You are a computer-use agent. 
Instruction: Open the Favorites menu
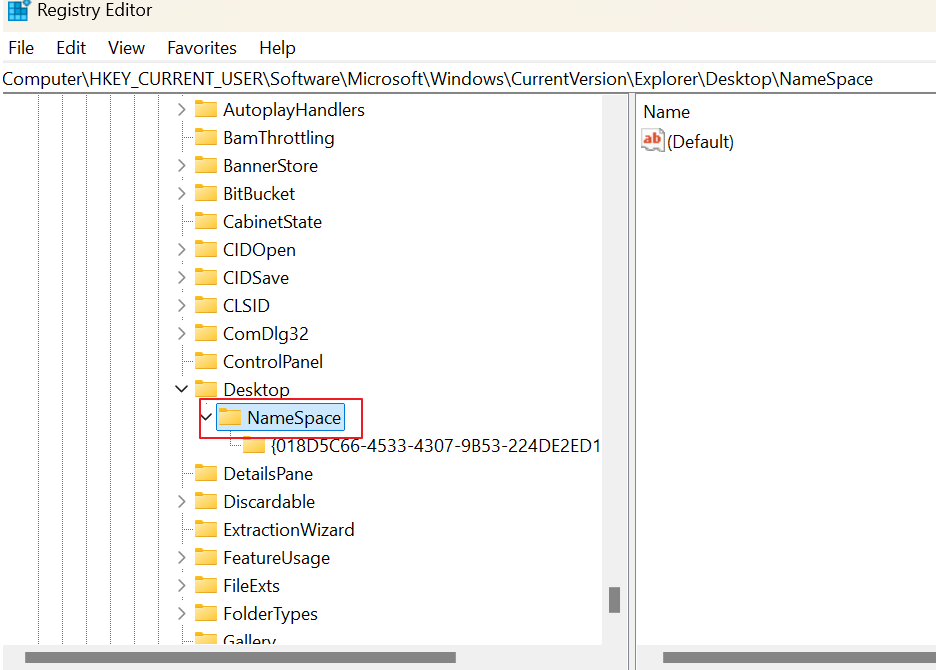[202, 48]
